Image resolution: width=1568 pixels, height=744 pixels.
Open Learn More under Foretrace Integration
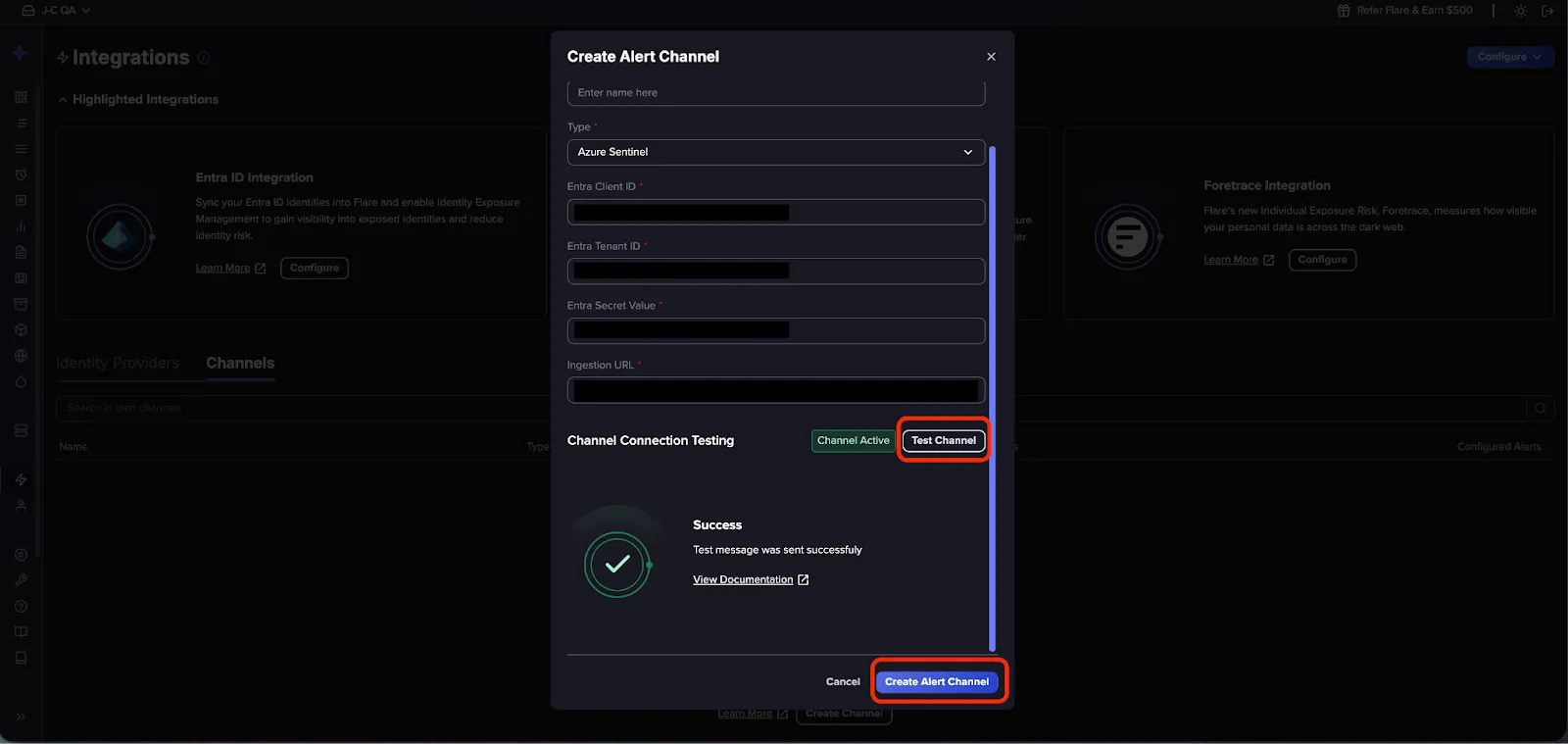point(1239,260)
